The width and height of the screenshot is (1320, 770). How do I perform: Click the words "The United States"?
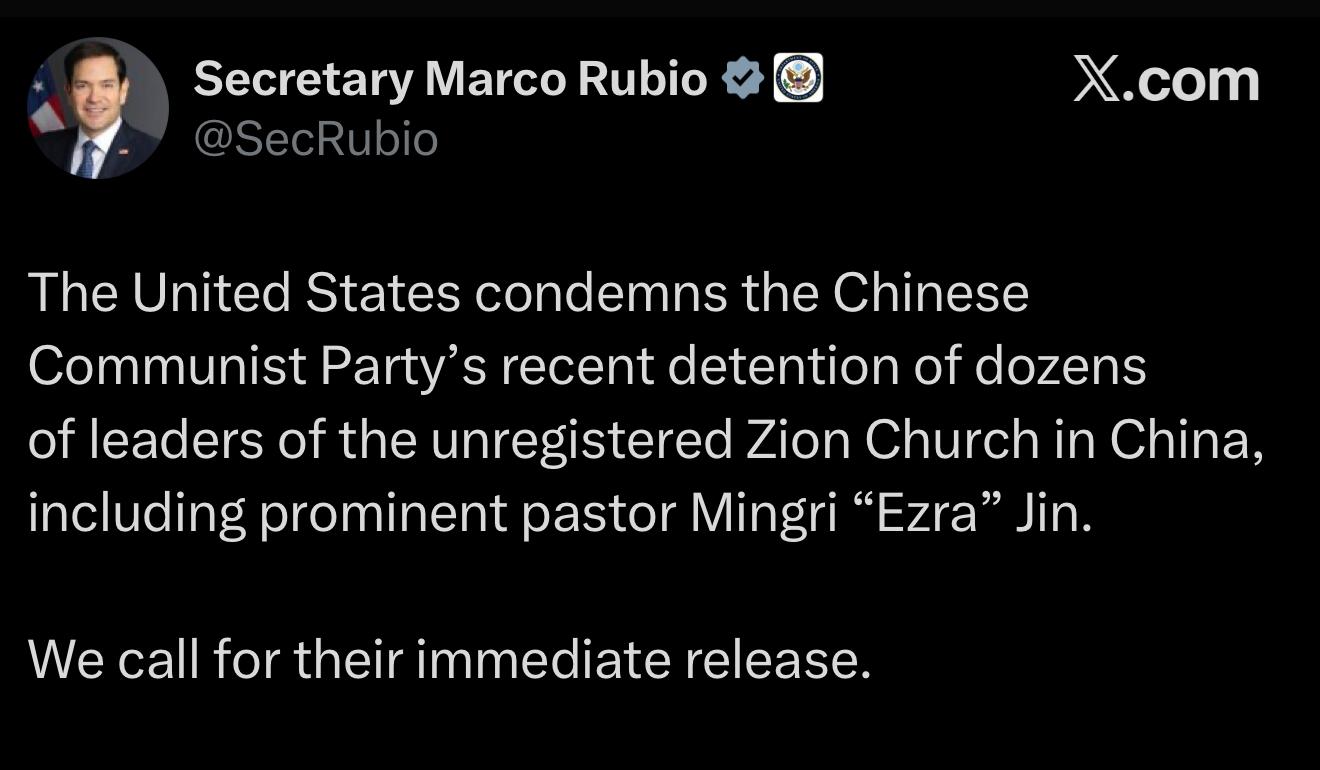click(x=244, y=293)
